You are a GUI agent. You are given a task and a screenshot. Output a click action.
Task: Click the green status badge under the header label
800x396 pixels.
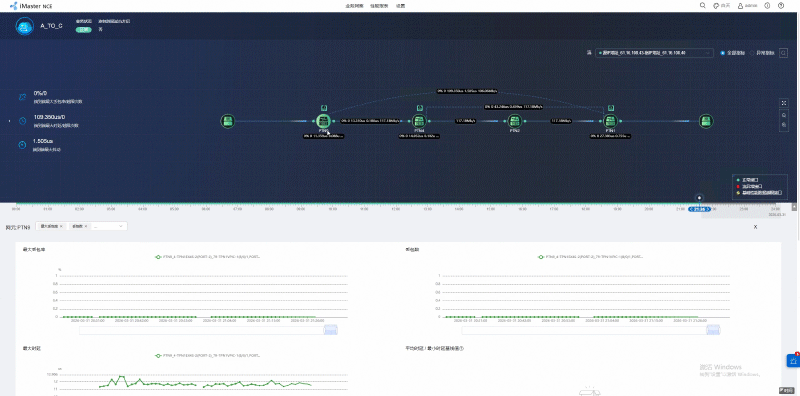pyautogui.click(x=84, y=30)
